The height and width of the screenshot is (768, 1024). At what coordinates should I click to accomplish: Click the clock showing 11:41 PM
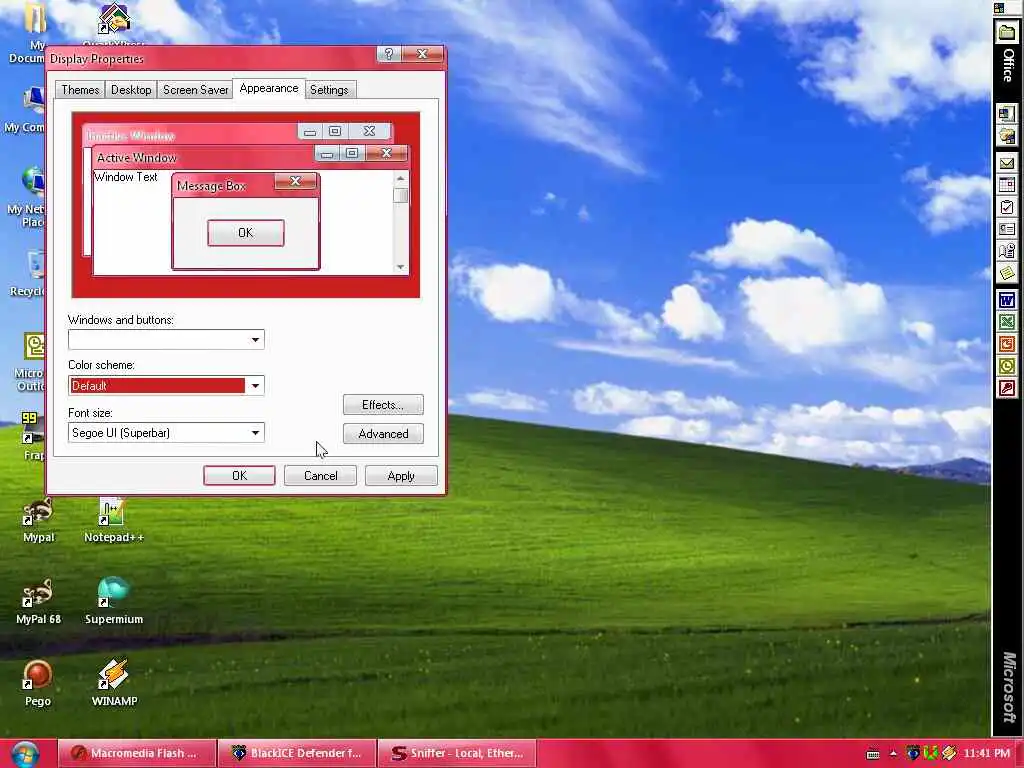click(986, 753)
